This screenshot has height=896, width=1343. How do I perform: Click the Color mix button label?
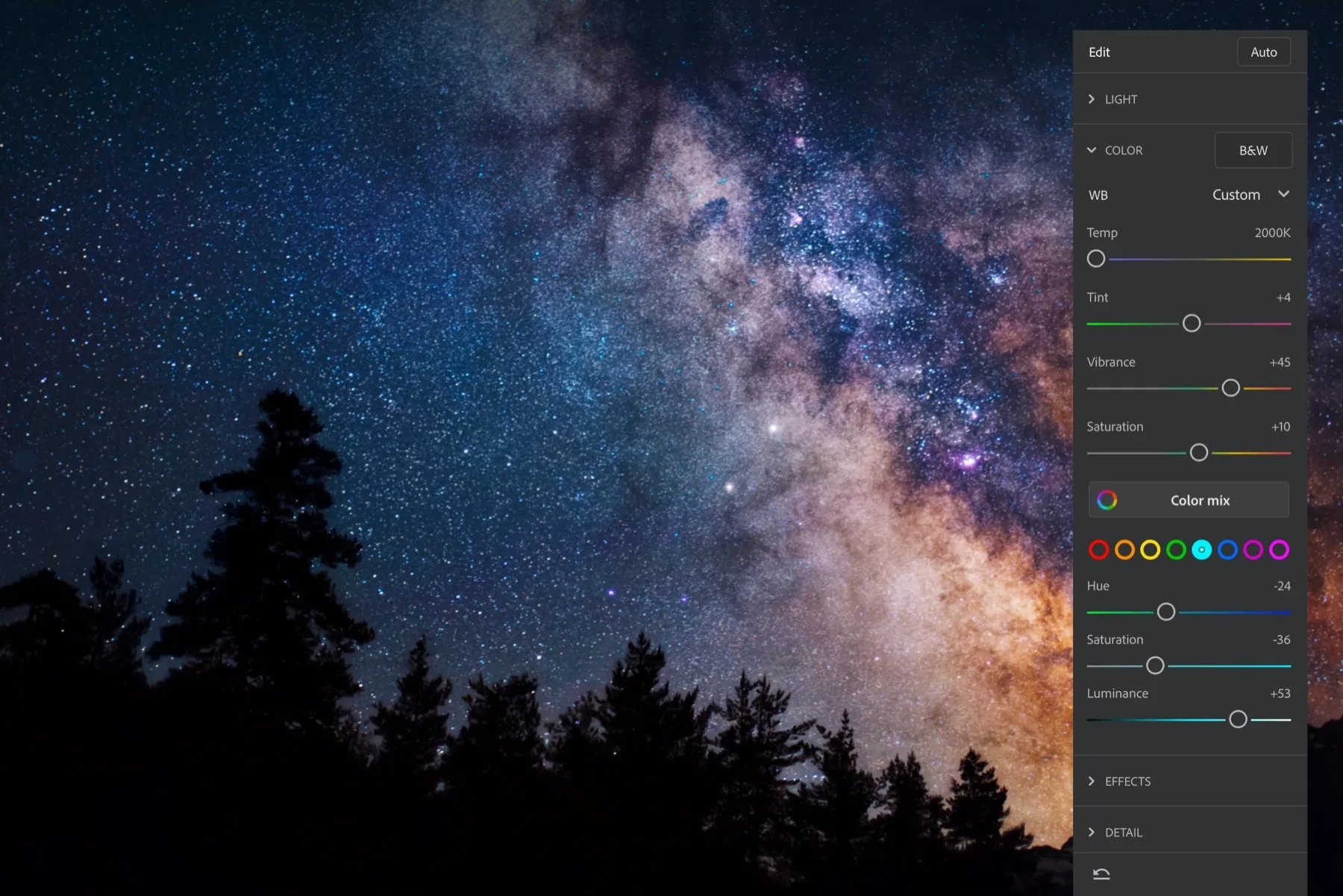coord(1200,501)
